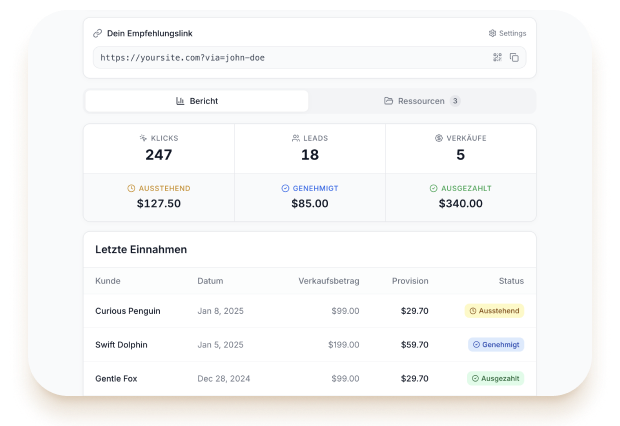Select the referral URL input field
The height and width of the screenshot is (426, 620).
[310, 57]
